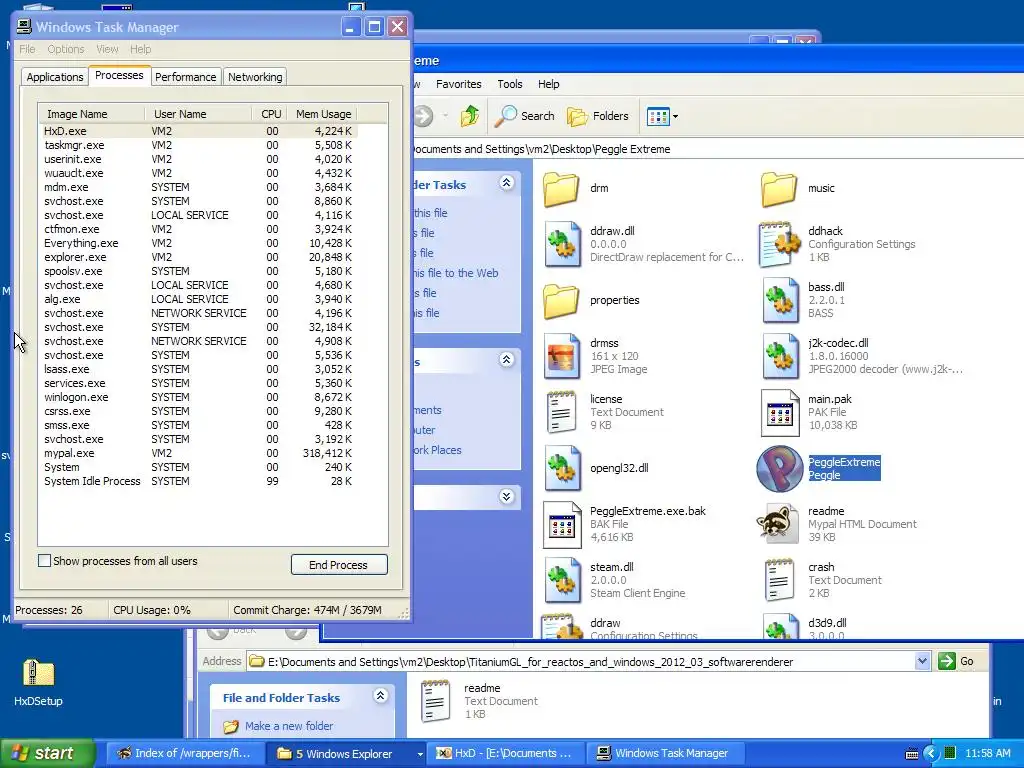The width and height of the screenshot is (1024, 768).
Task: Select the main.pak file icon
Action: (780, 413)
